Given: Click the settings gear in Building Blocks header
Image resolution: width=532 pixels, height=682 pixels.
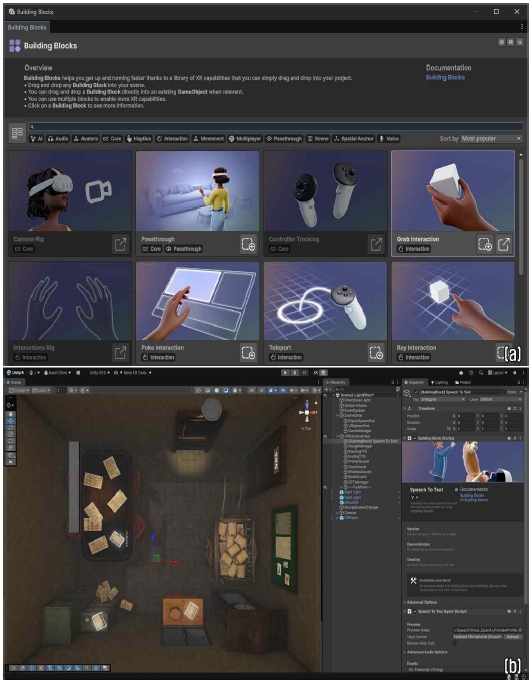Looking at the screenshot, I should 502,42.
